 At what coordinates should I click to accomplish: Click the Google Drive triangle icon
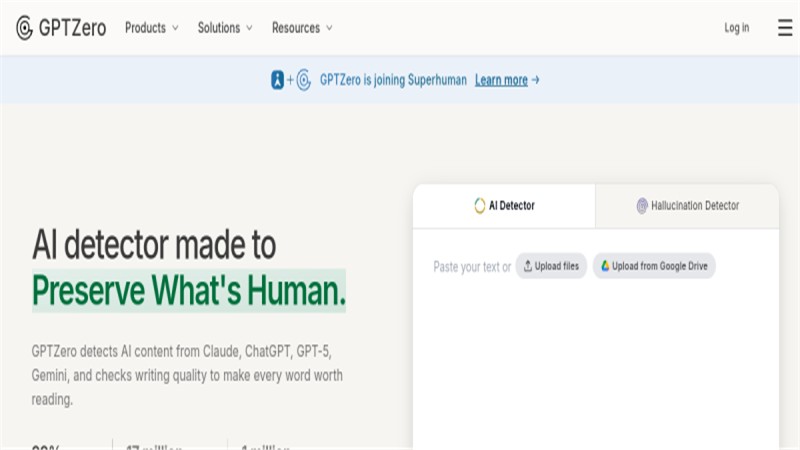tap(605, 266)
